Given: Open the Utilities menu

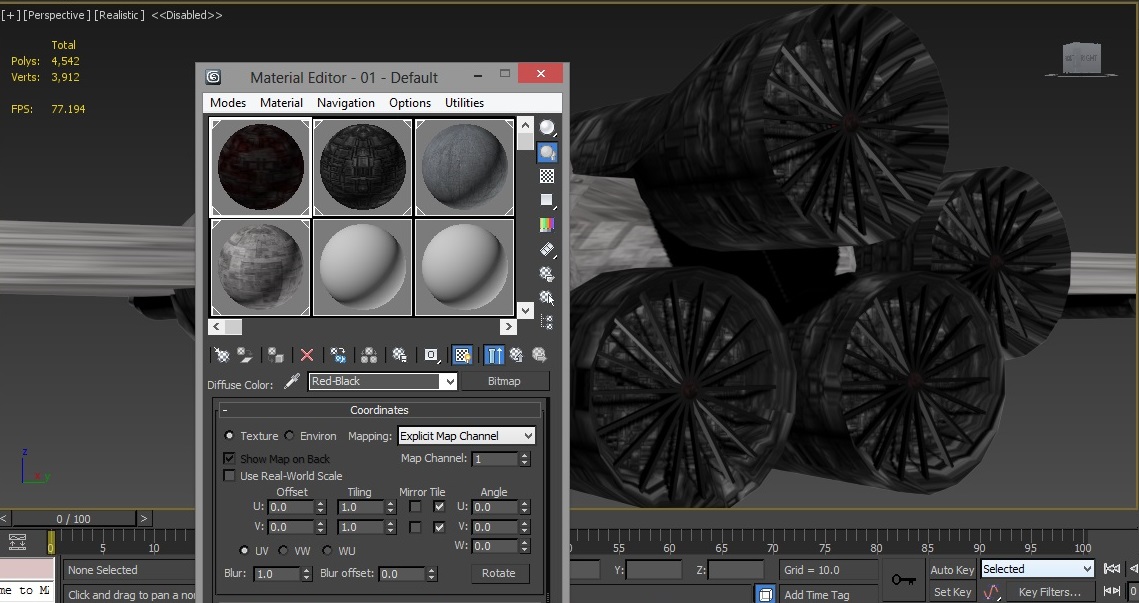Looking at the screenshot, I should (464, 102).
